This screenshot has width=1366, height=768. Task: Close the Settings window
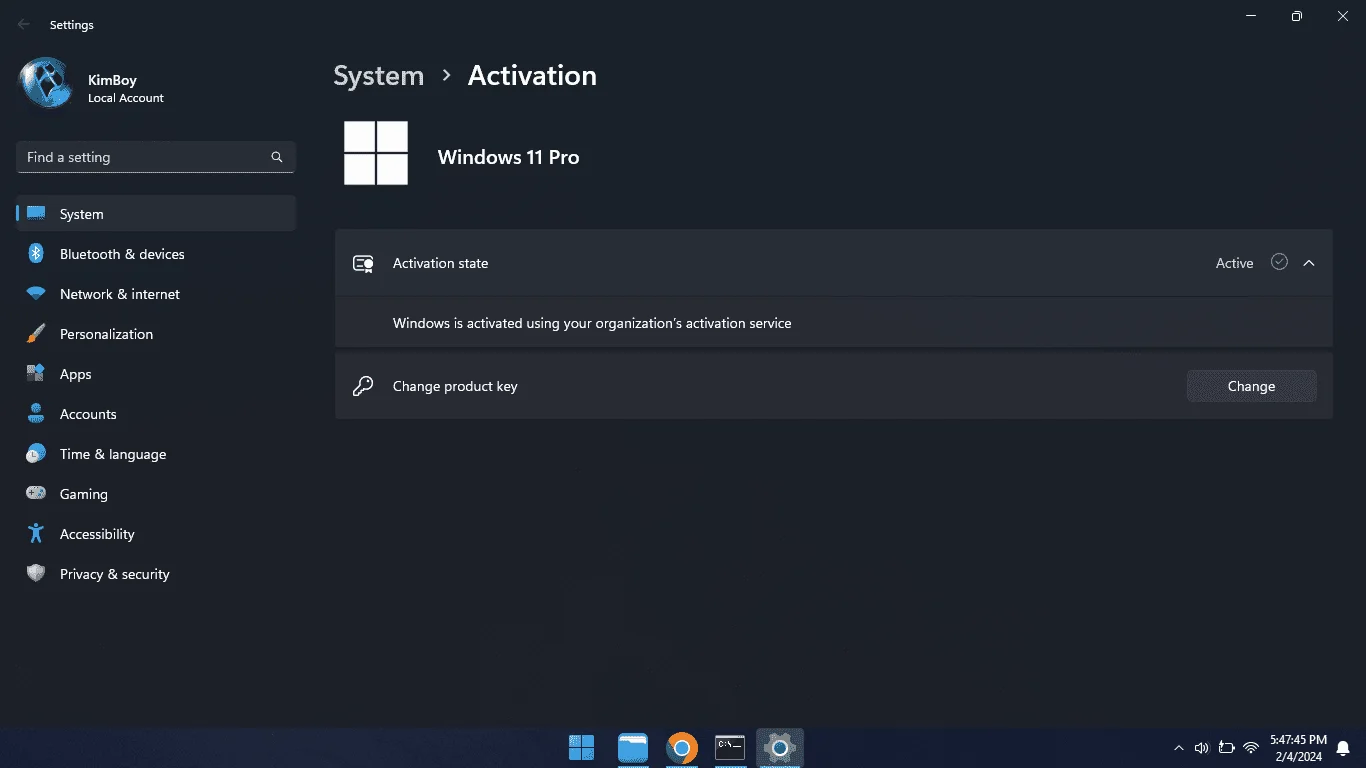pos(1343,16)
